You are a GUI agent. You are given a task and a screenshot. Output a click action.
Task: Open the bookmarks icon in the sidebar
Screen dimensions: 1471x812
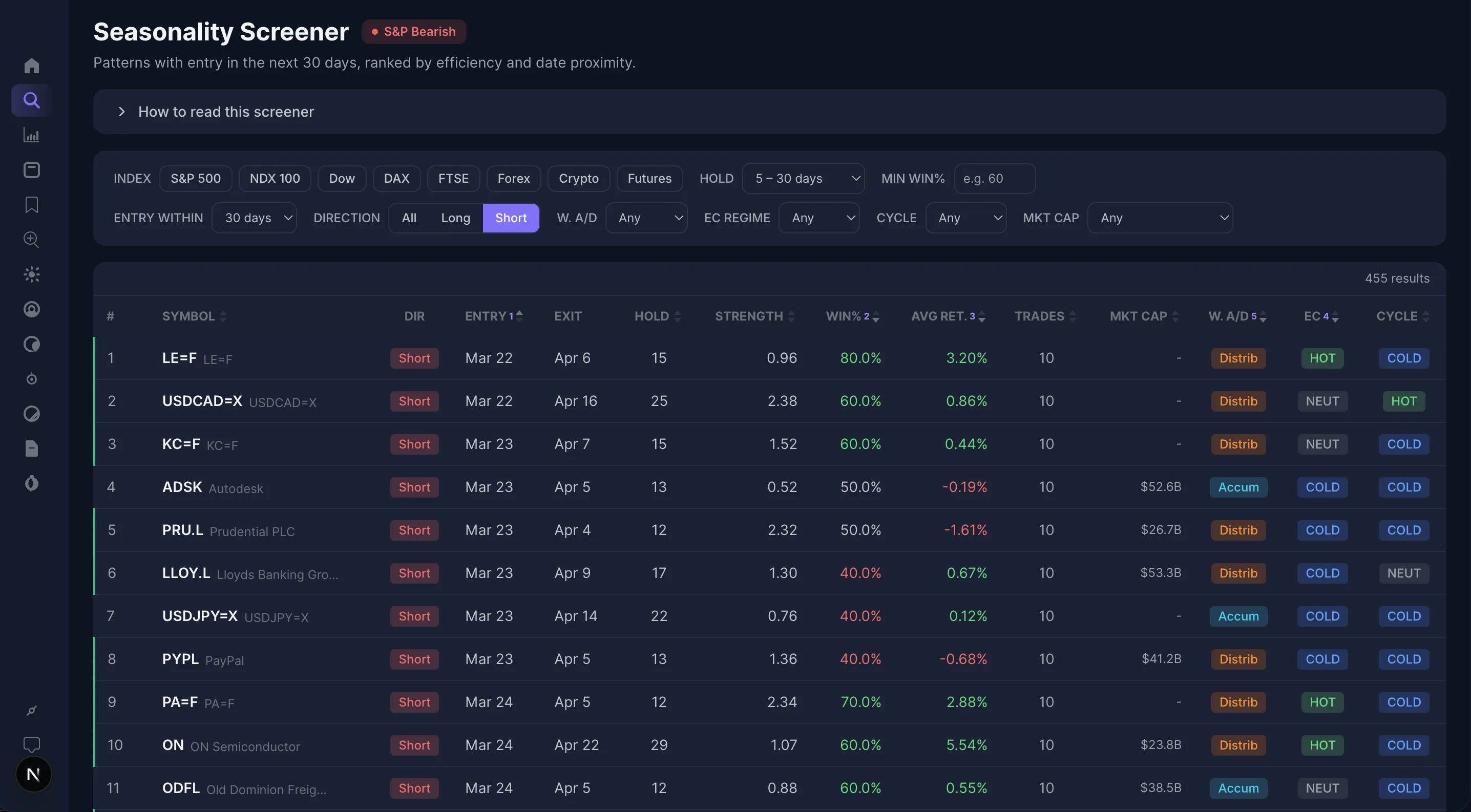pos(31,205)
